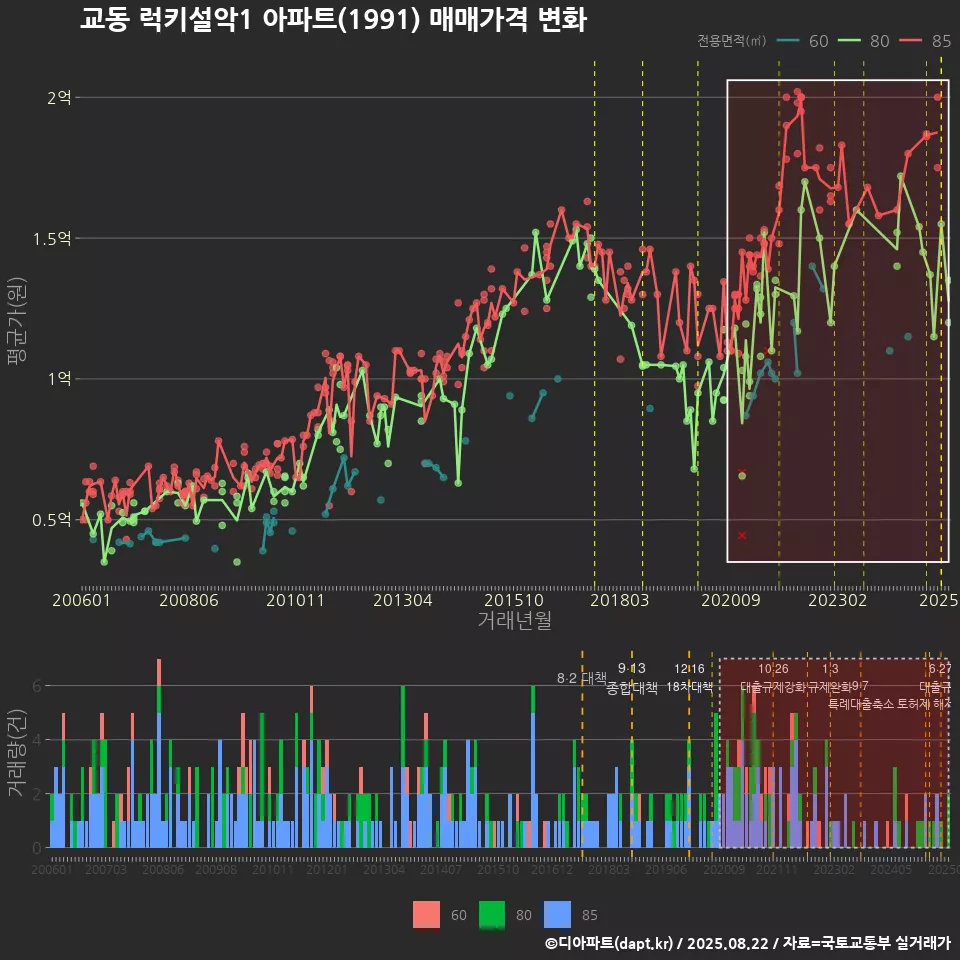Click the 200601 price chart x-axis label
Image resolution: width=960 pixels, height=960 pixels.
(x=81, y=600)
